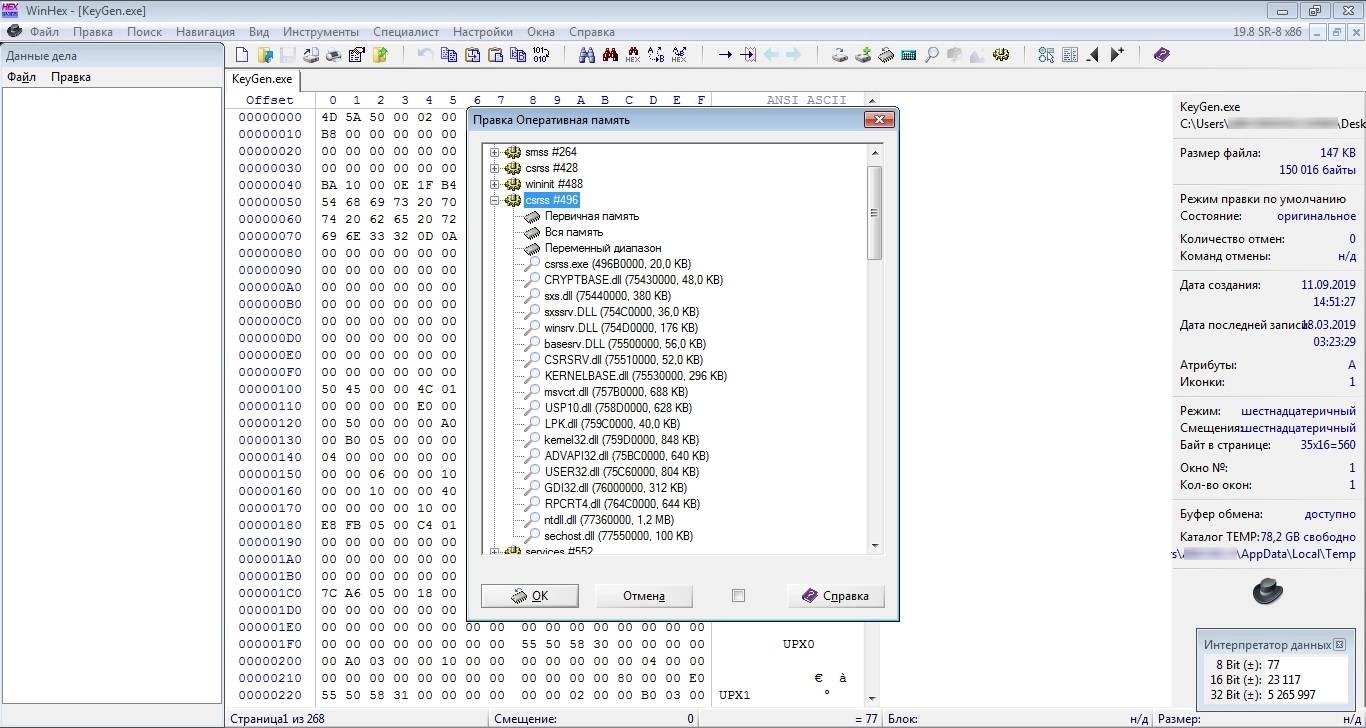Click the clone disk icon with green plus
Image resolution: width=1366 pixels, height=728 pixels.
pos(863,55)
